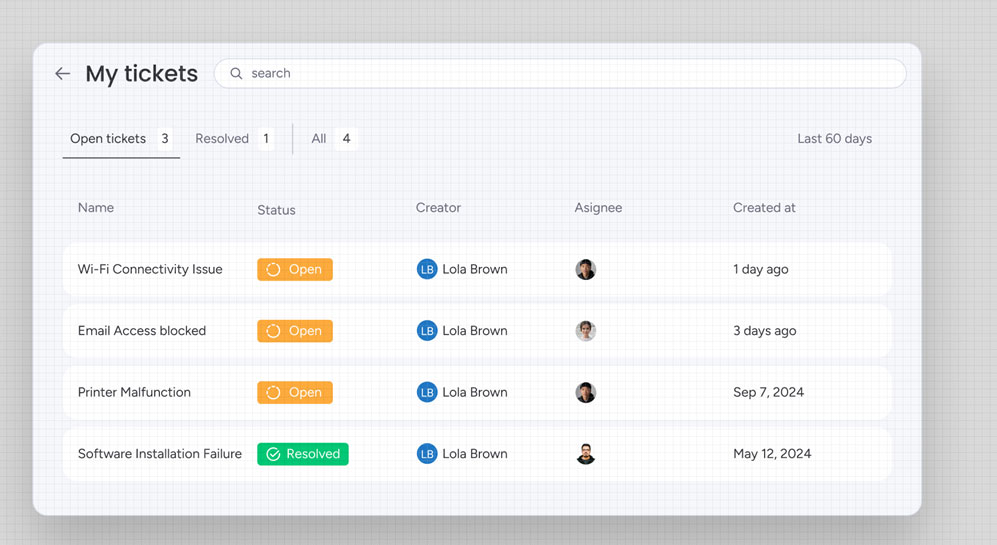
Task: Click the Resolved status badge for Software Installation Failure
Action: (x=303, y=454)
